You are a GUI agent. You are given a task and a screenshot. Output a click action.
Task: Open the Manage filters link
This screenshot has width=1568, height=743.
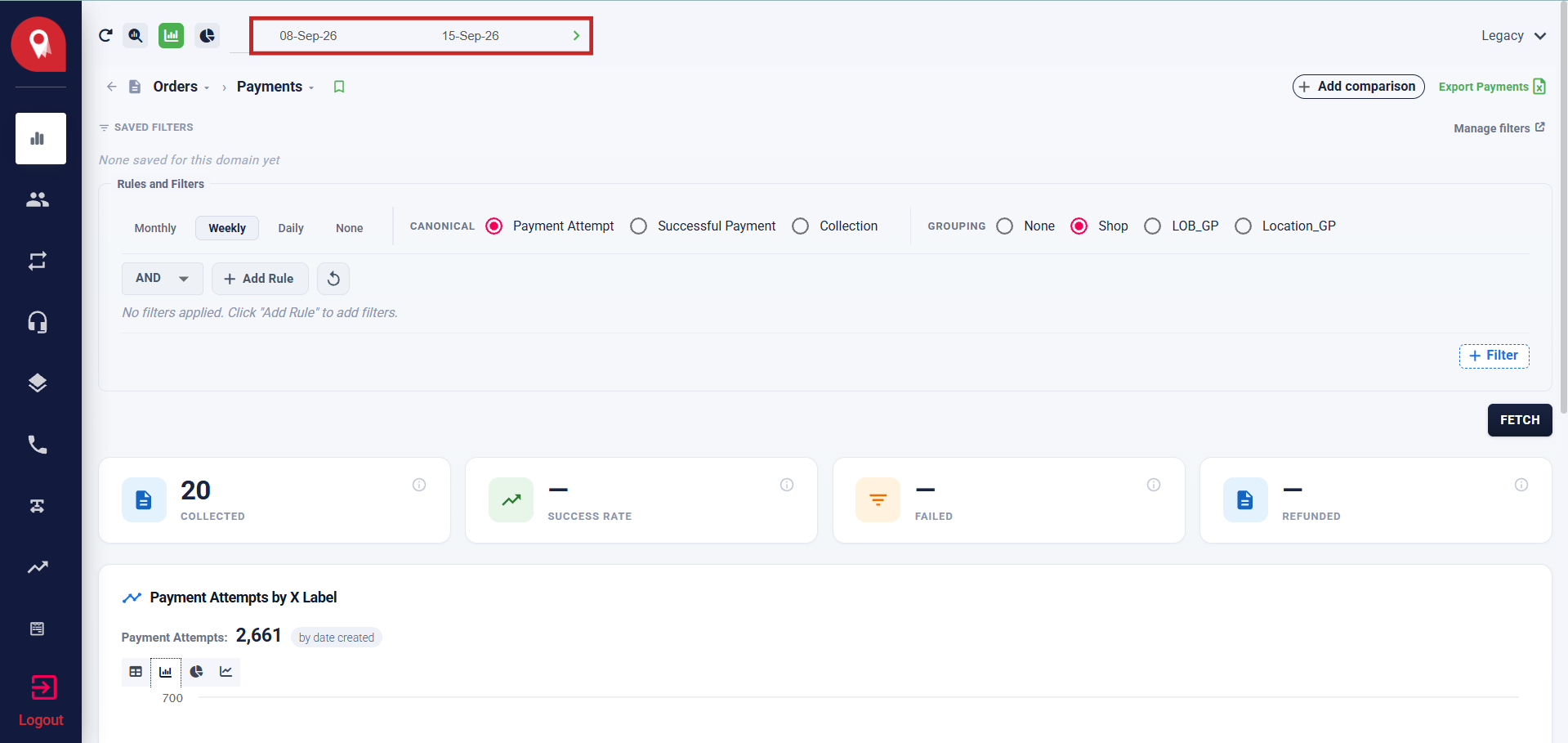(x=1499, y=128)
